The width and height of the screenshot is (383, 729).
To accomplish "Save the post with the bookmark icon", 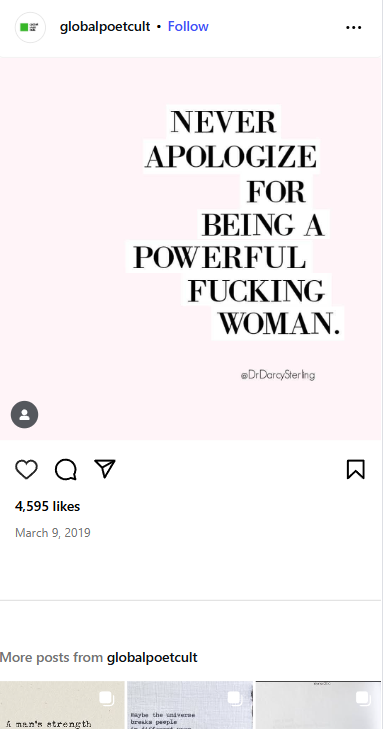I will click(x=356, y=469).
